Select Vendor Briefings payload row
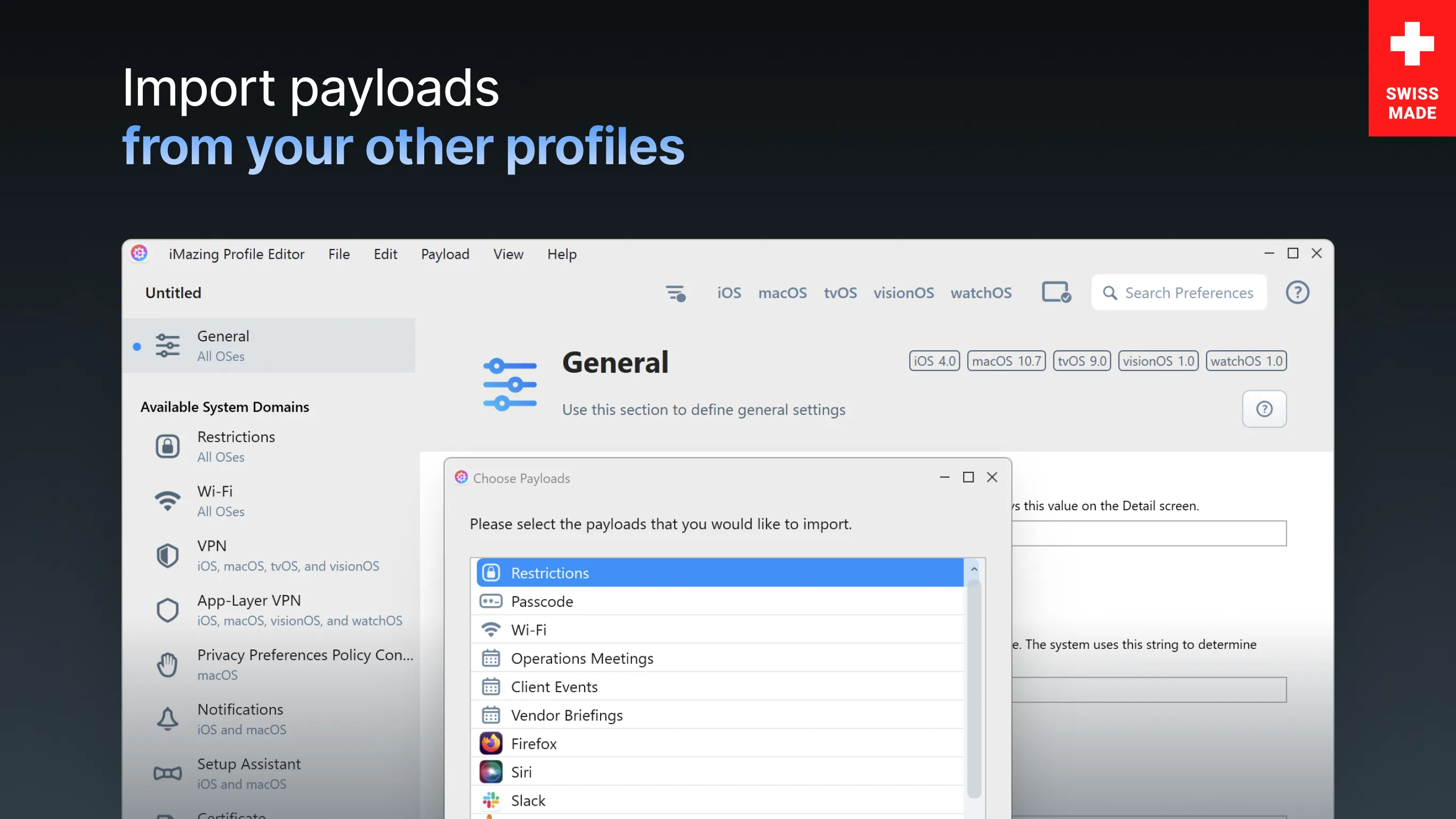The width and height of the screenshot is (1456, 819). click(x=717, y=715)
